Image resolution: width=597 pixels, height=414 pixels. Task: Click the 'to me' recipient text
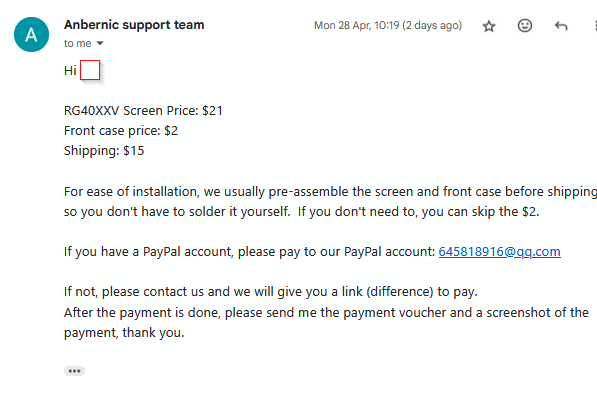77,43
